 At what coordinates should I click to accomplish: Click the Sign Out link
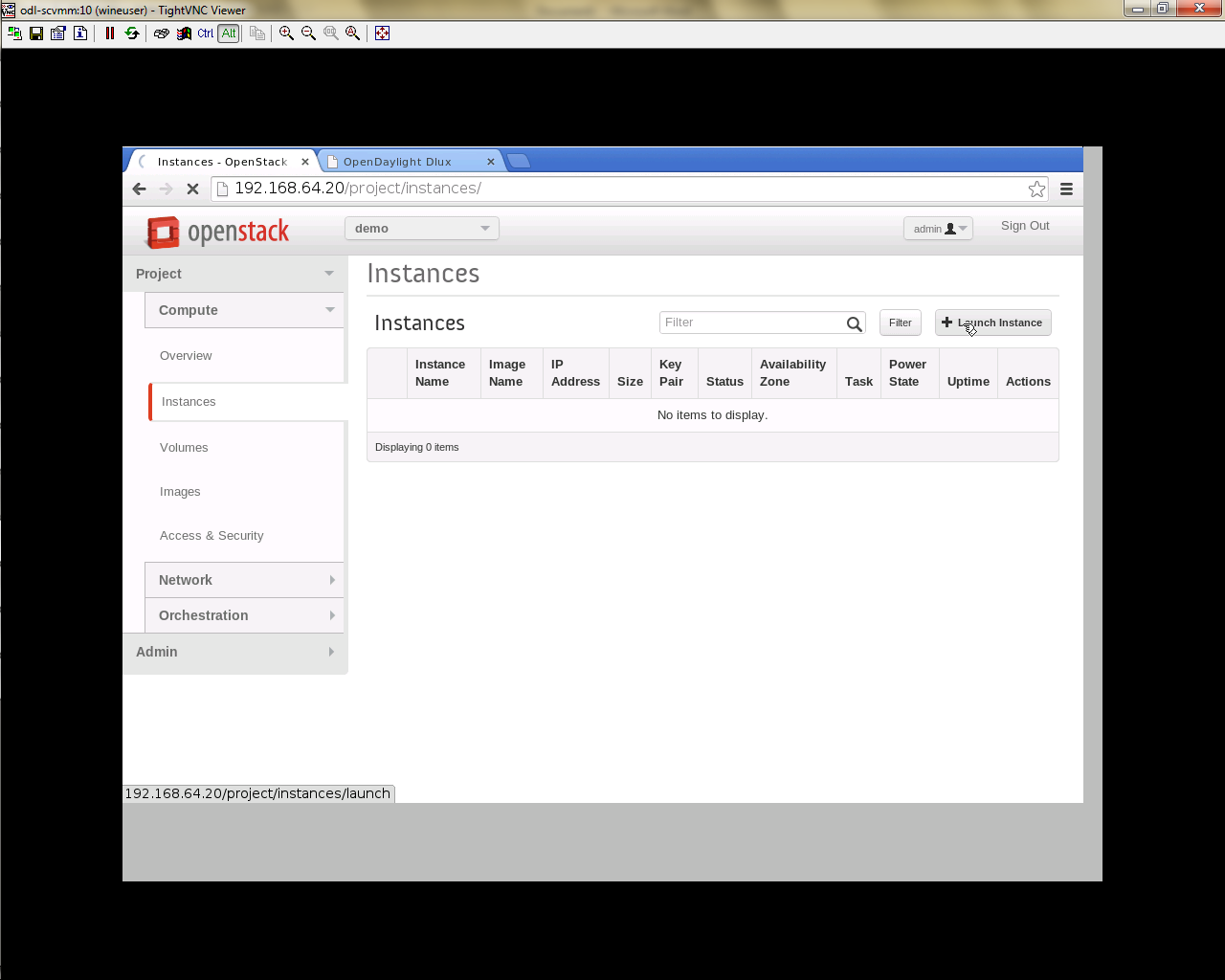pyautogui.click(x=1025, y=226)
